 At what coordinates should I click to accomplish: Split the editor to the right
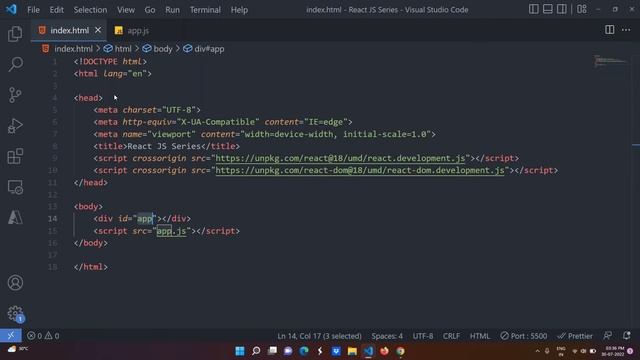(609, 30)
